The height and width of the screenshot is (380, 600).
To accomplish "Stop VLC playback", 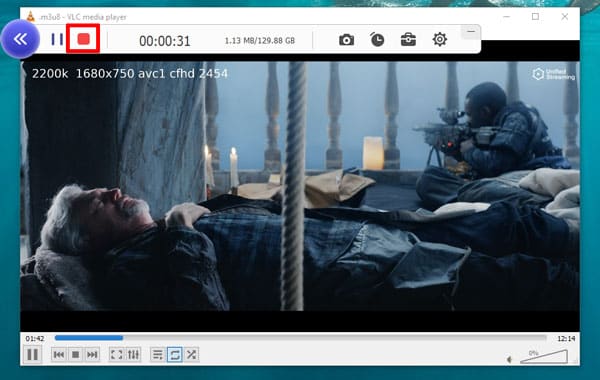I will [x=76, y=355].
